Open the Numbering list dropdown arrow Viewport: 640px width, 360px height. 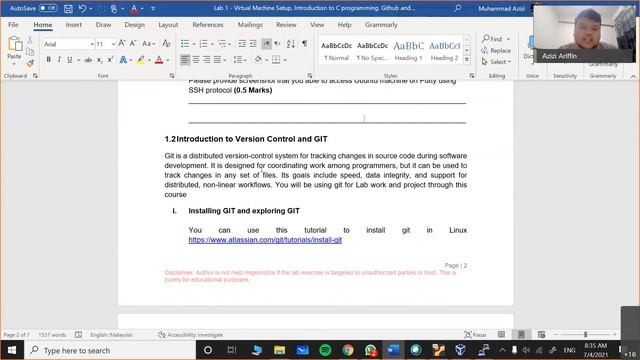(212, 44)
